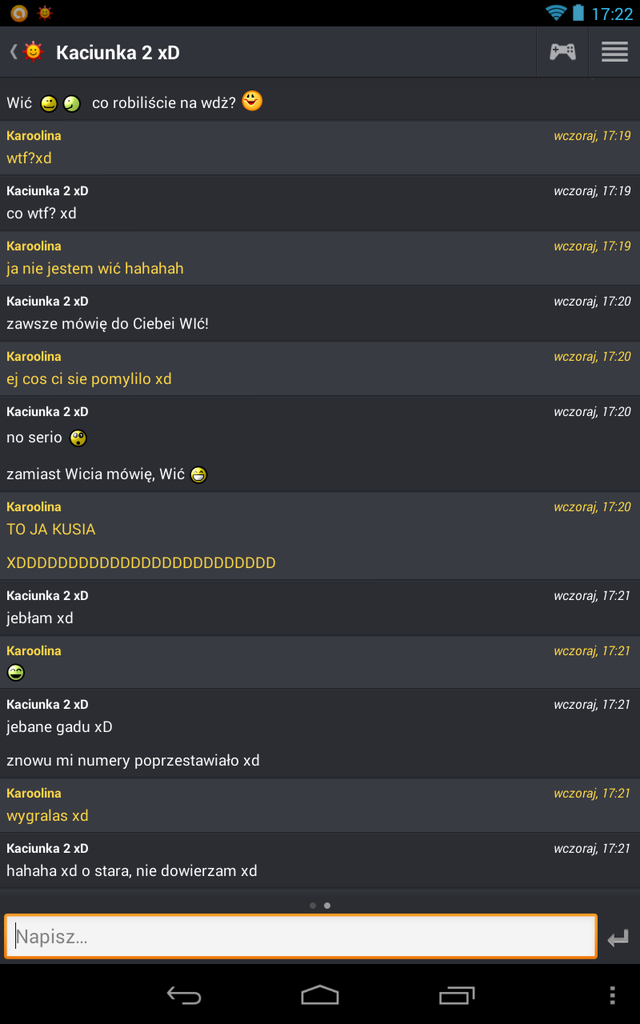Tap the sun notification icon in status bar
640x1024 pixels.
coord(44,12)
